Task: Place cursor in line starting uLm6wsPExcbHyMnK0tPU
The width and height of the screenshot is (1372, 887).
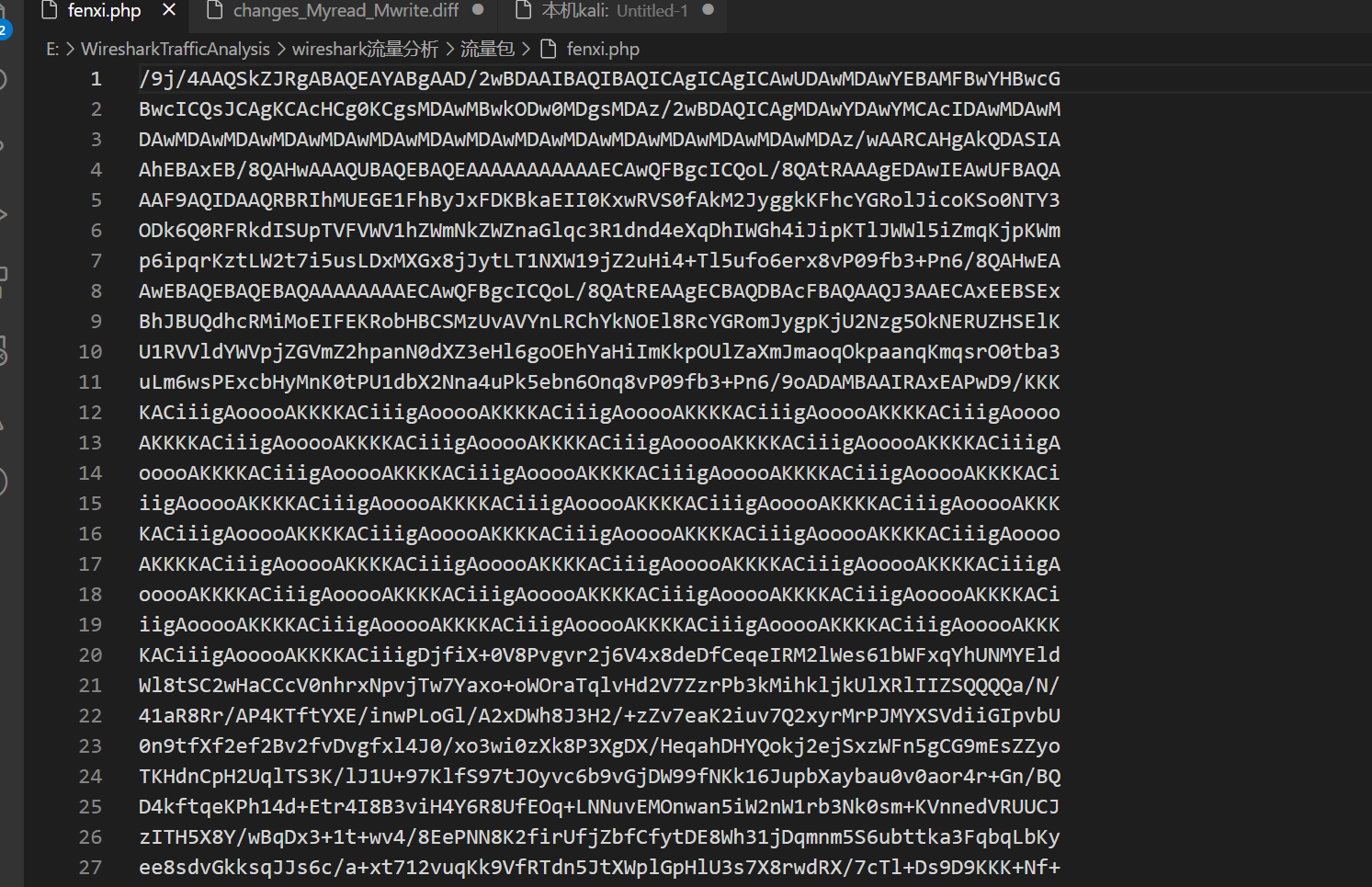Action: point(599,382)
